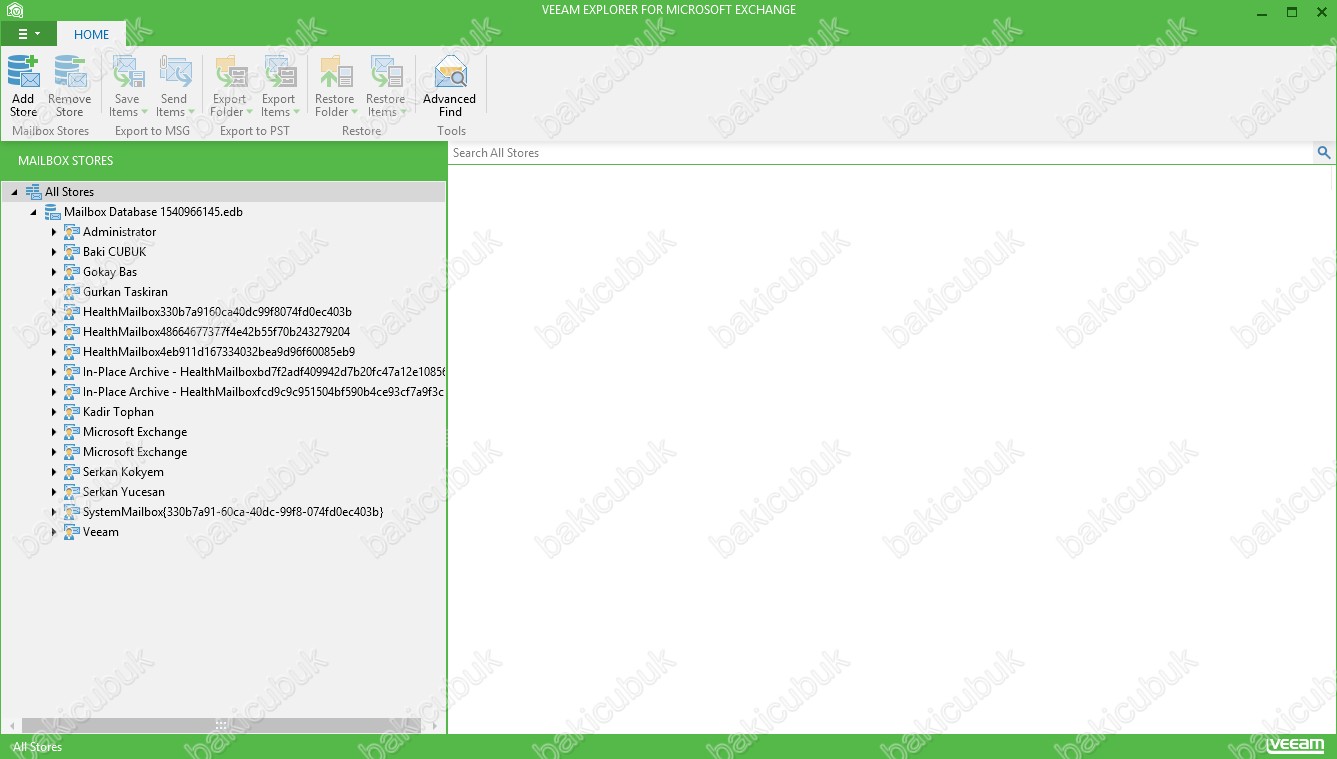This screenshot has width=1337, height=759.
Task: Expand the Kadir Tophan mailbox node
Action: click(x=54, y=412)
